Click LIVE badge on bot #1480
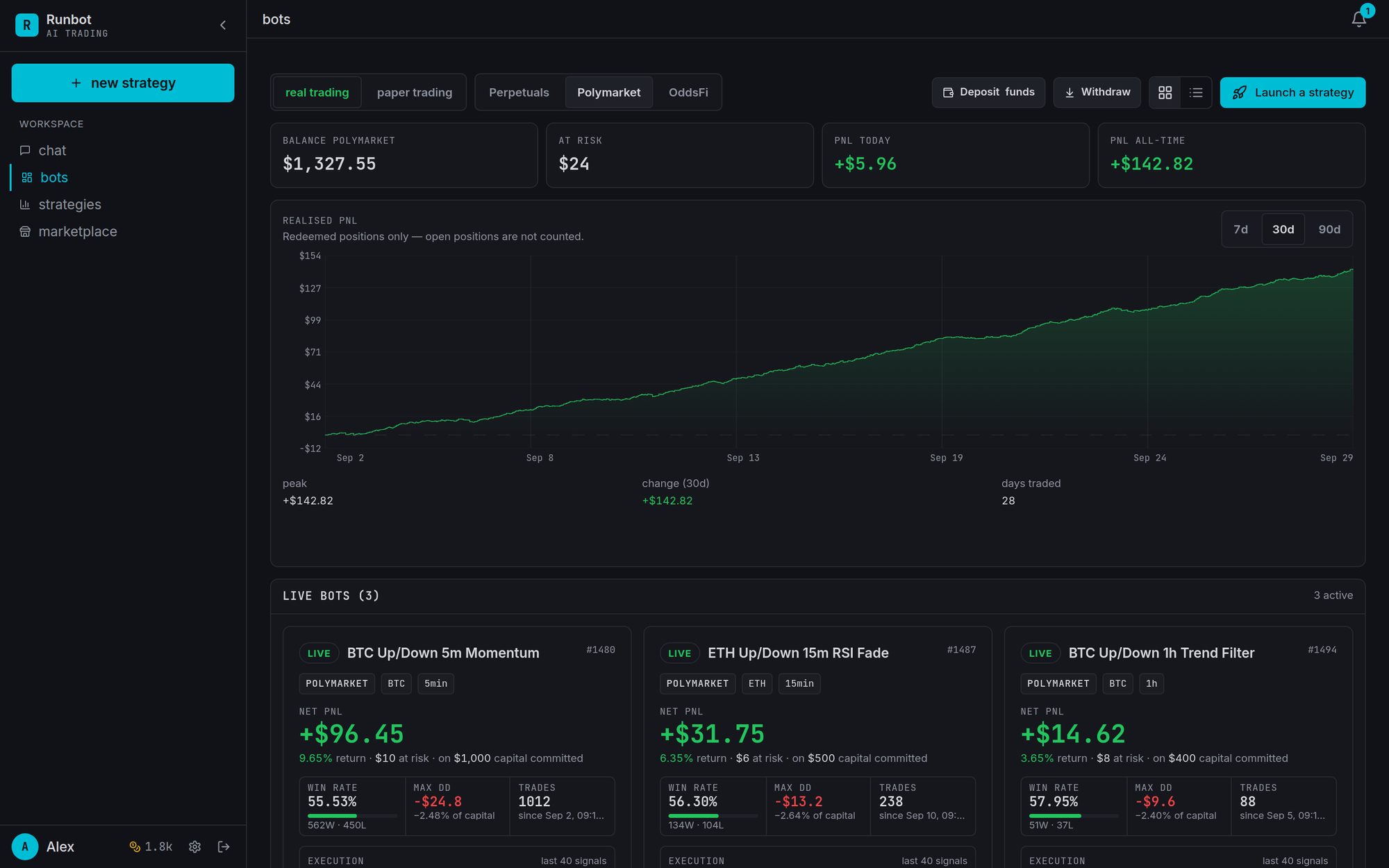 pos(319,653)
